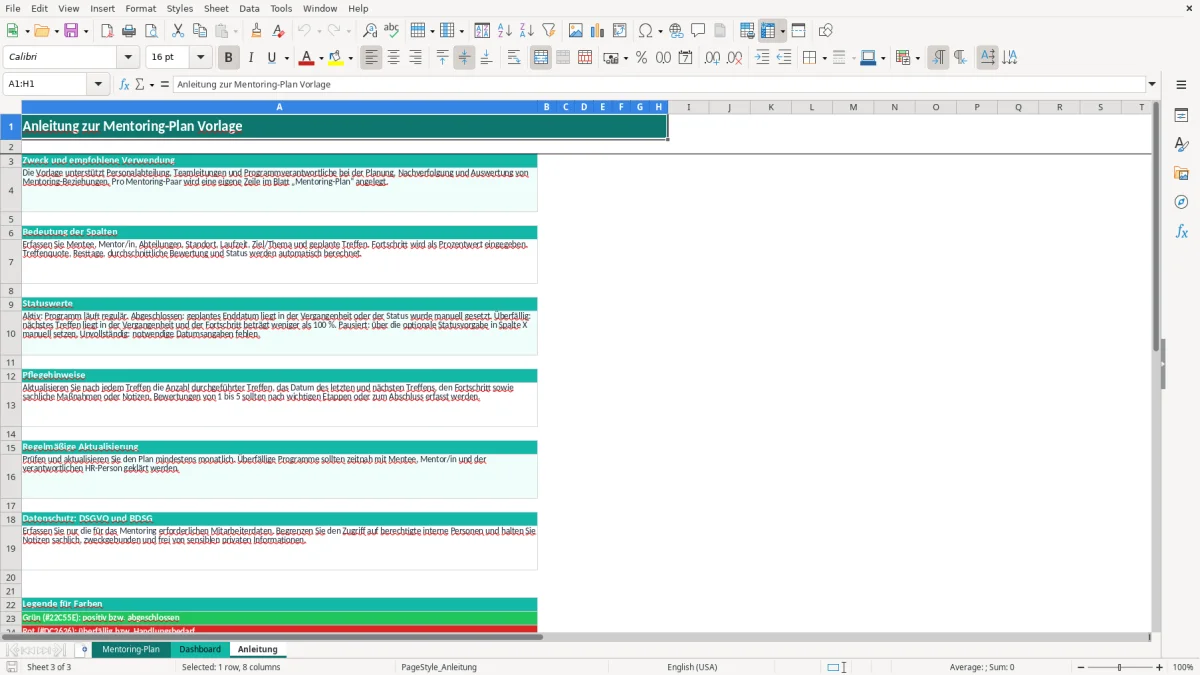Screen dimensions: 1200x675
Task: Apply the font color red swatch
Action: coord(306,58)
